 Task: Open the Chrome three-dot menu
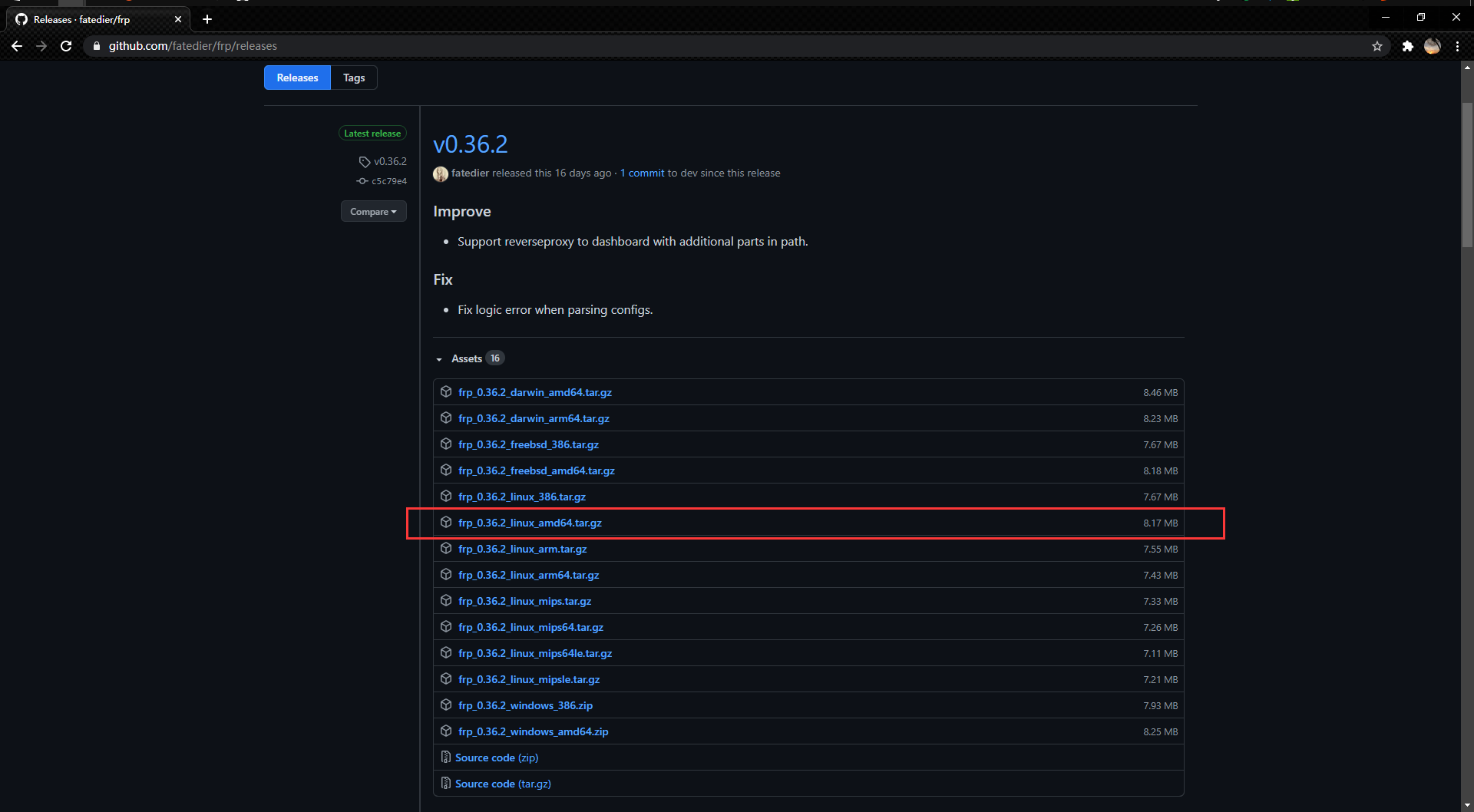point(1457,46)
